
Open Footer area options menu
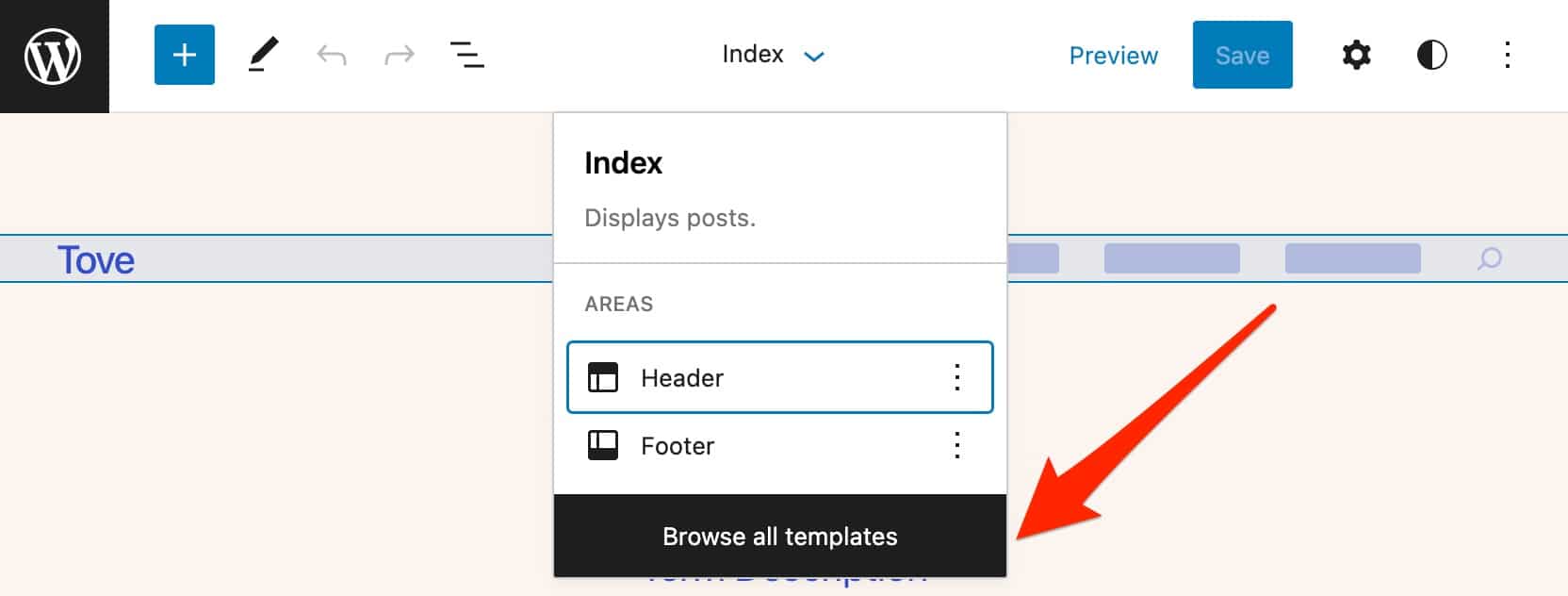[956, 445]
